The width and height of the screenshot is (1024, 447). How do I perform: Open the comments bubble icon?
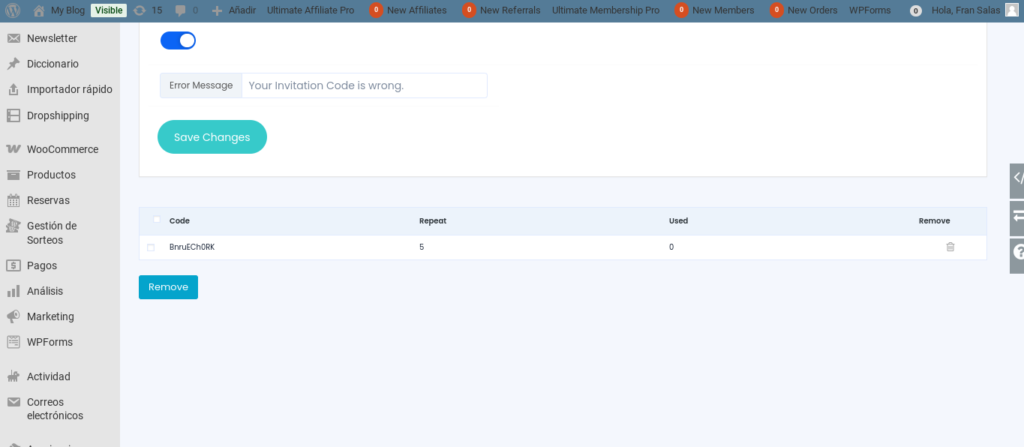coord(180,10)
